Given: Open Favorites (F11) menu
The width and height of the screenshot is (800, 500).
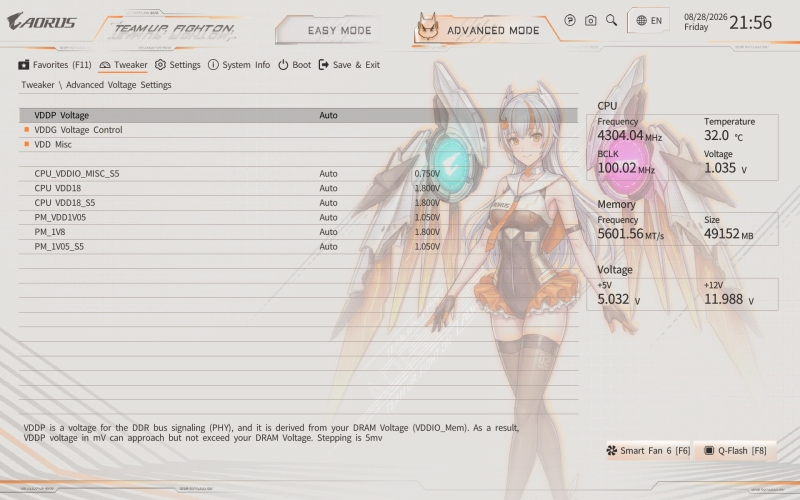Looking at the screenshot, I should coord(55,65).
